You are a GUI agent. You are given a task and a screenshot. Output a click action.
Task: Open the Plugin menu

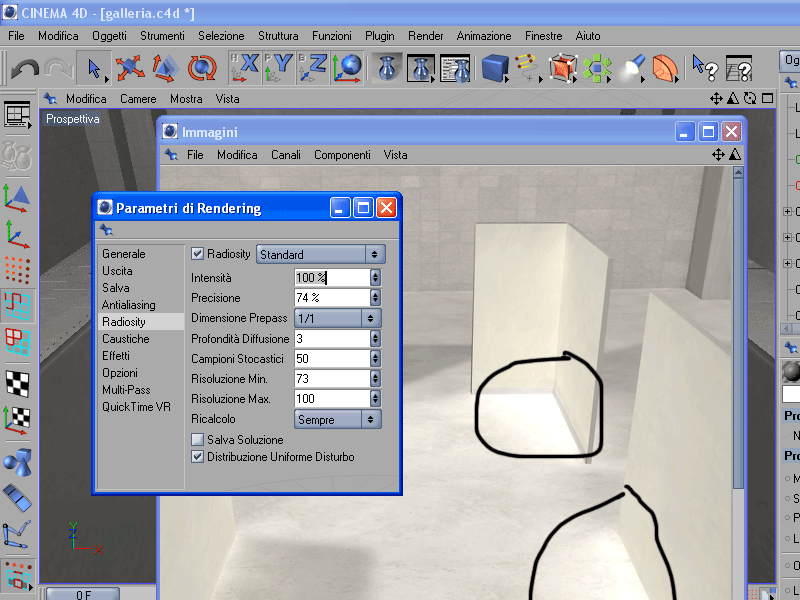[380, 36]
